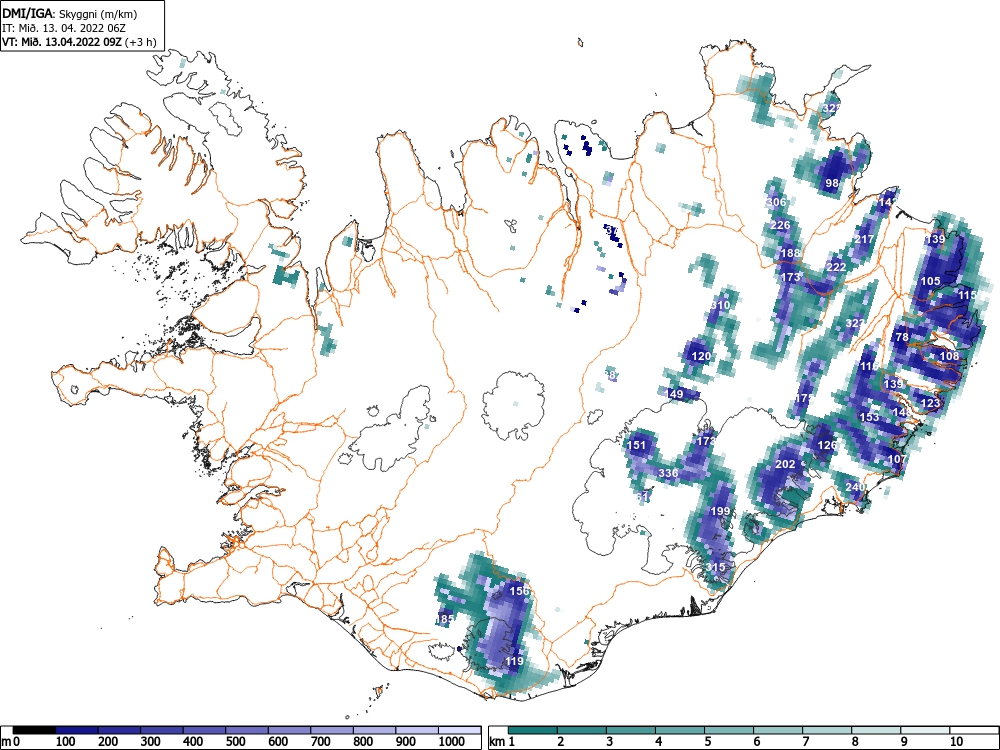Click the metre legend label 600

pos(278,741)
